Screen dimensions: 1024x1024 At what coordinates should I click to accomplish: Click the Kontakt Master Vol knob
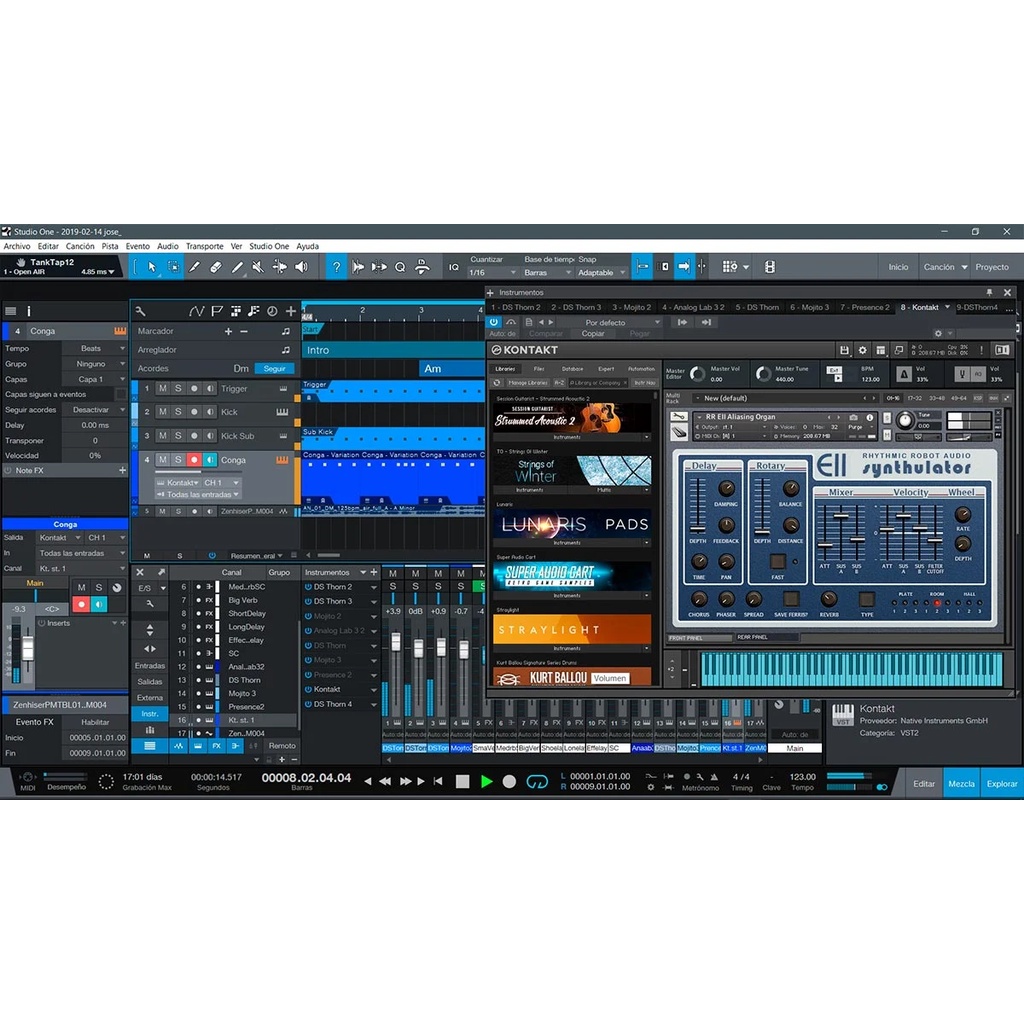[x=697, y=374]
